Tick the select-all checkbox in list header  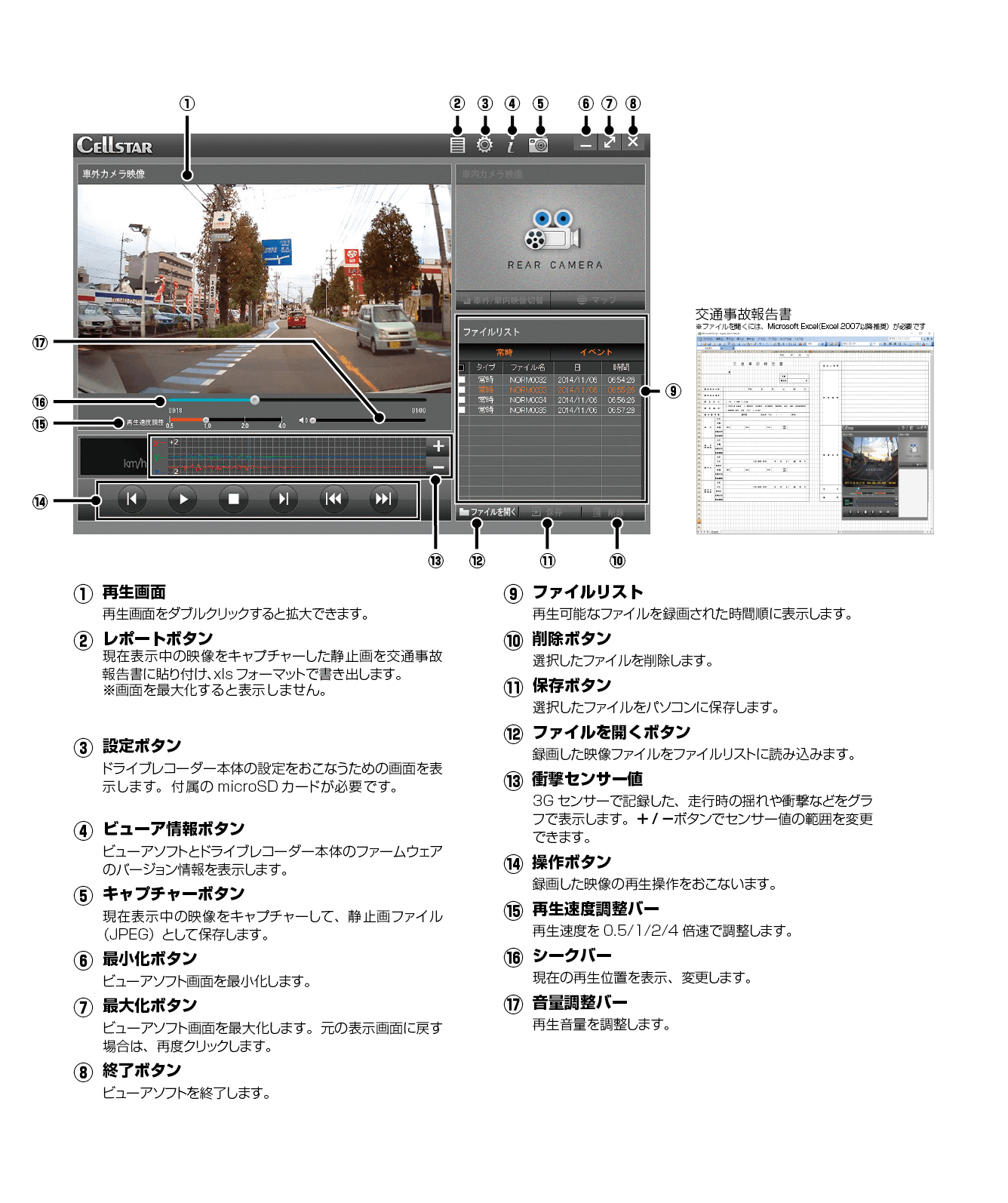click(461, 368)
